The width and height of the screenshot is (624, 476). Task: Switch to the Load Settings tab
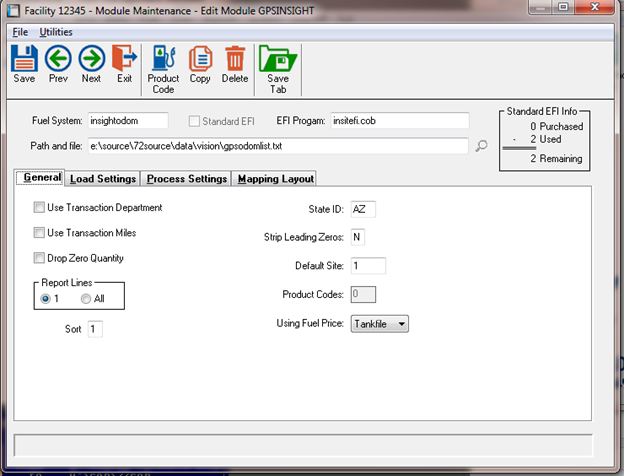coord(102,179)
